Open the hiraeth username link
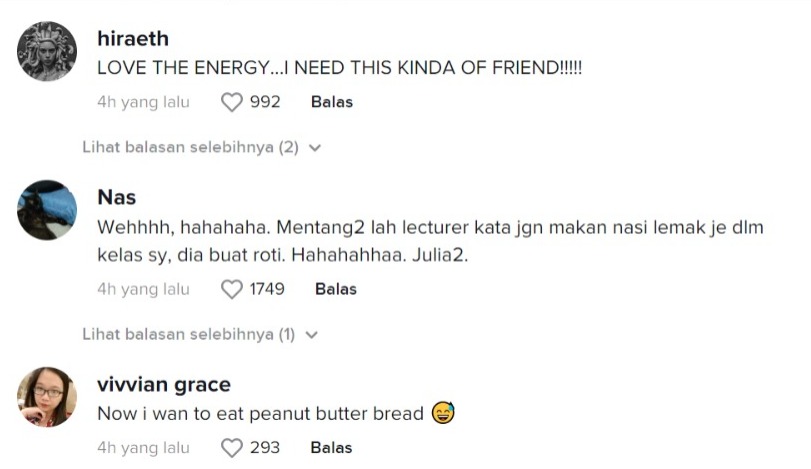This screenshot has width=811, height=469. 133,39
